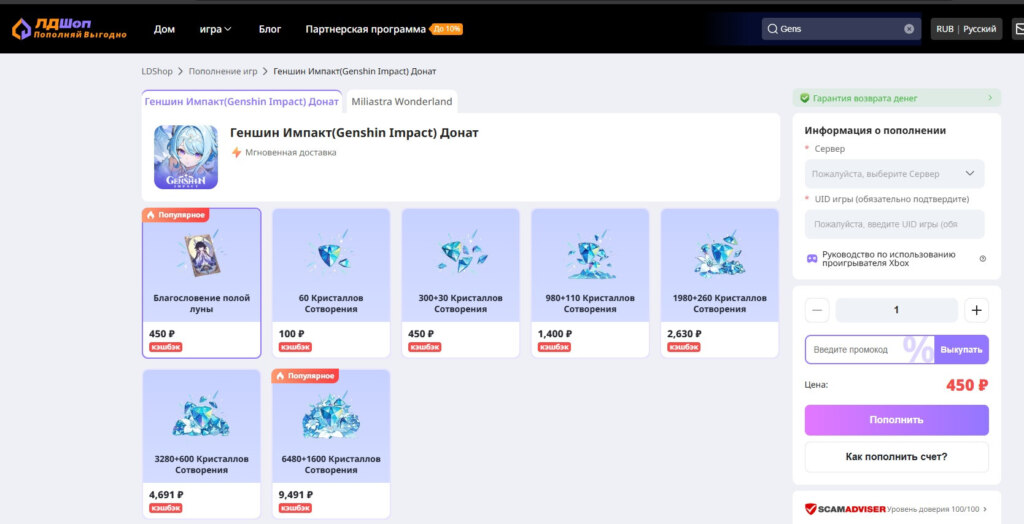This screenshot has width=1024, height=524.
Task: Click the UID игры input field
Action: click(894, 224)
